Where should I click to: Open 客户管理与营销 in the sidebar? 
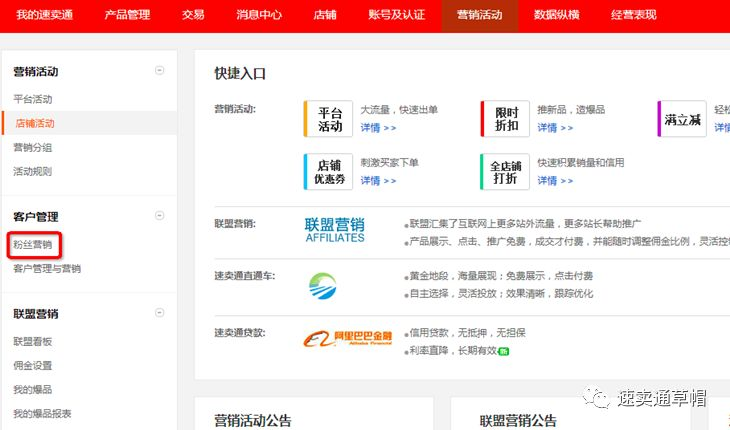[47, 269]
